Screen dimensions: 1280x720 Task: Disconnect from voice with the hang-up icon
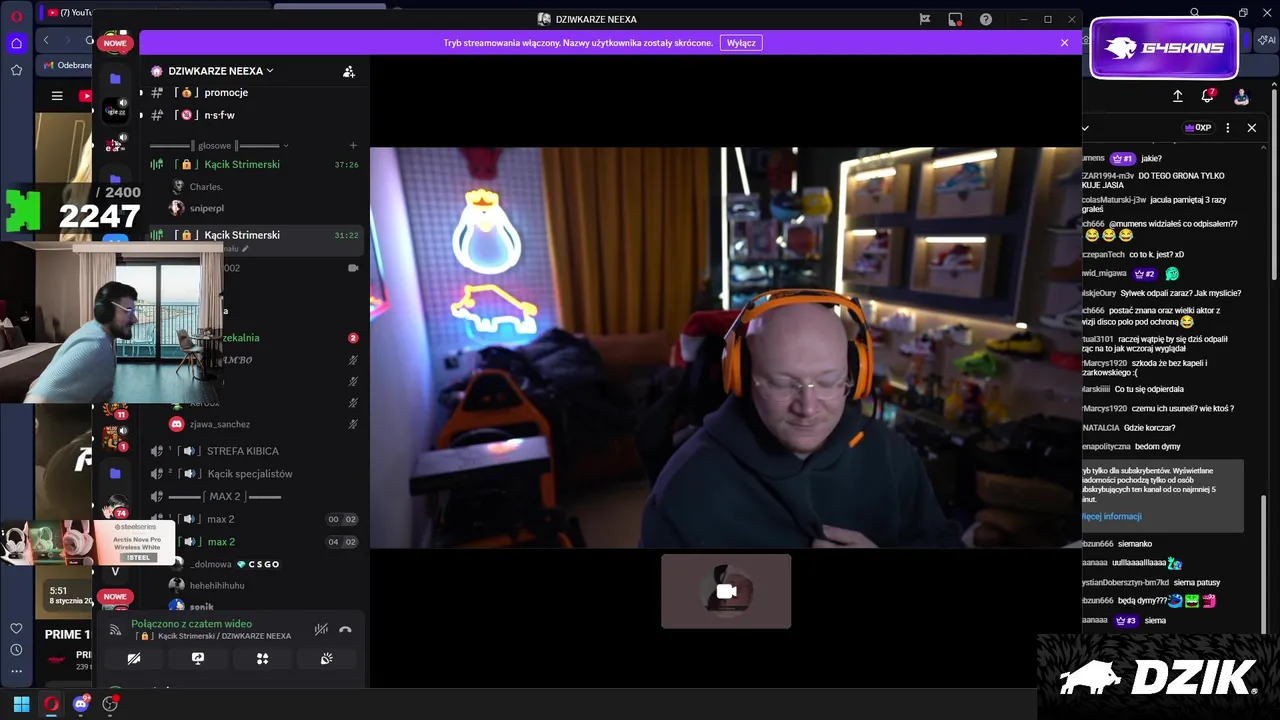point(345,630)
